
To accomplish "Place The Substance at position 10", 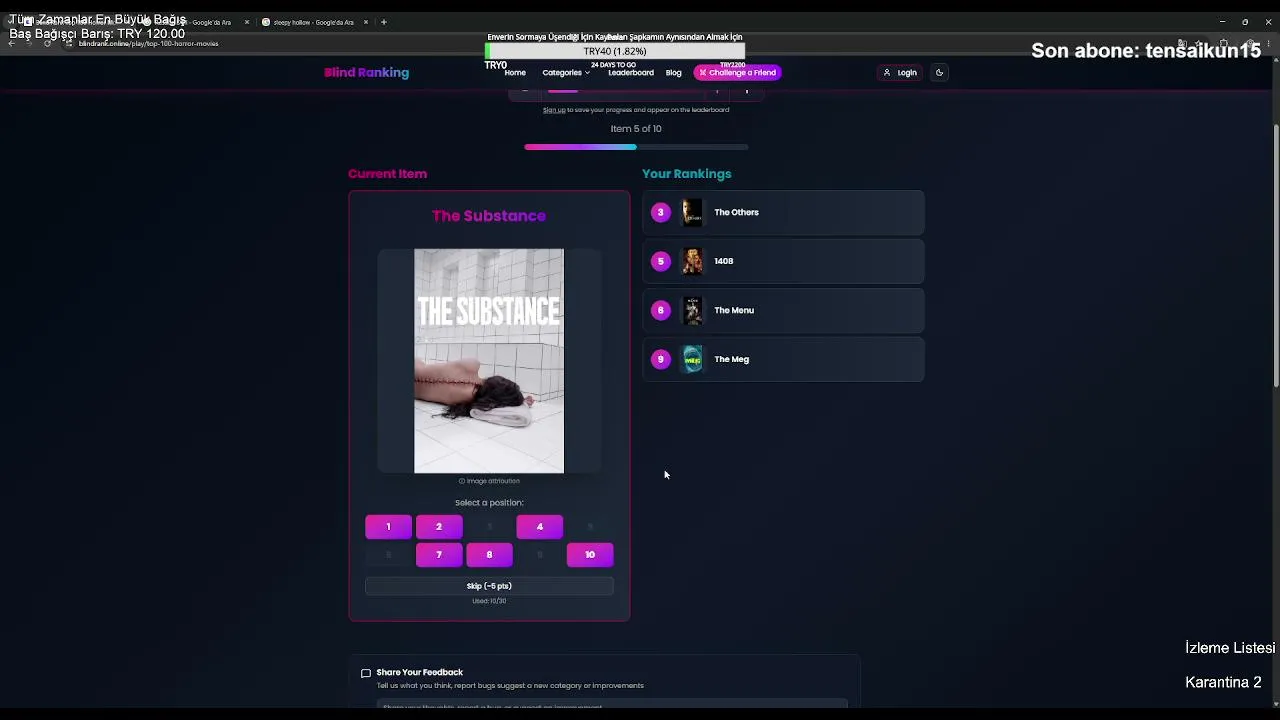I will [590, 554].
